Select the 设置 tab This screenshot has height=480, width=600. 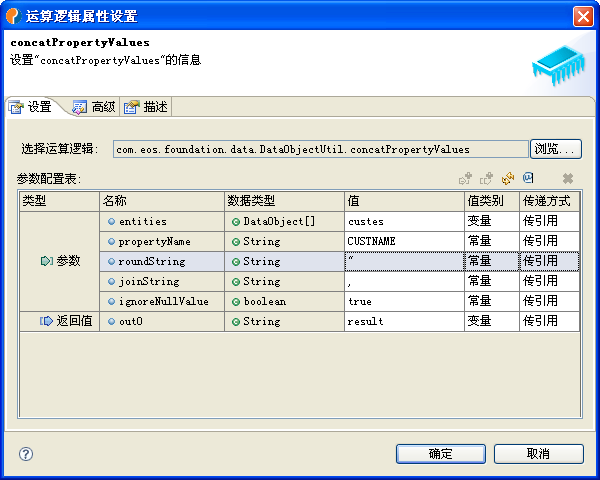coord(31,107)
